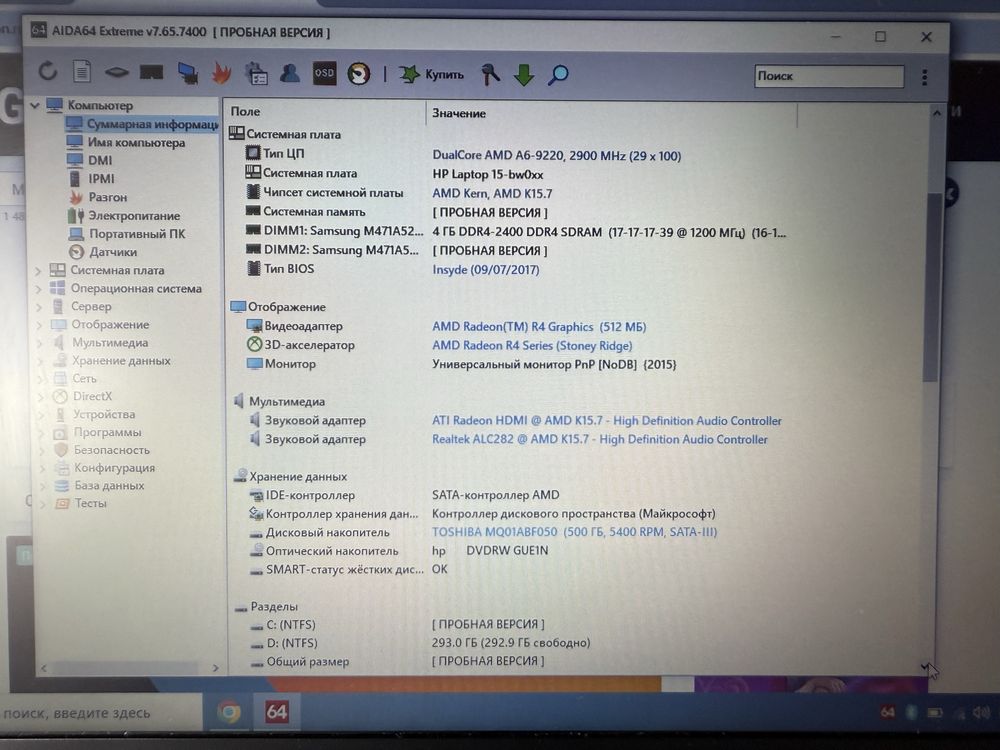Viewport: 1000px width, 750px height.
Task: Open the checklist toolbar icon
Action: point(256,73)
